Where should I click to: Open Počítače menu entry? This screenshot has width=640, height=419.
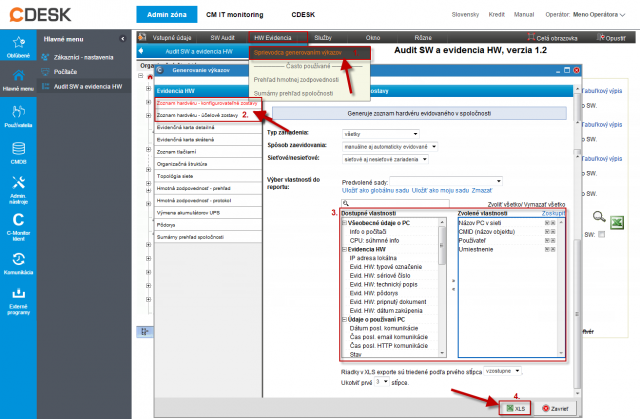[x=65, y=71]
